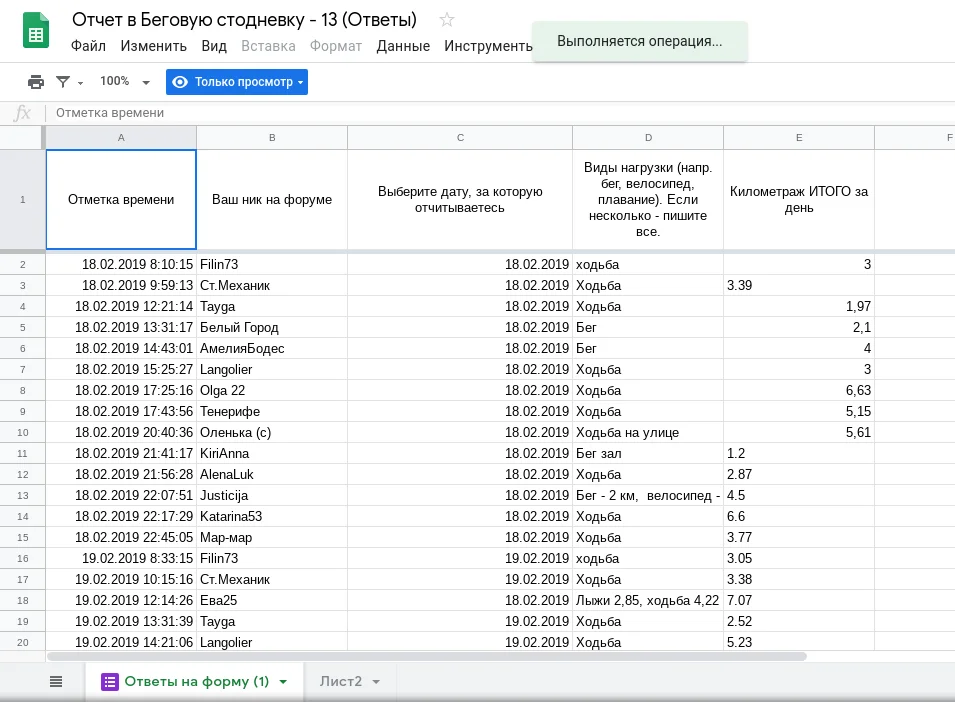Viewport: 955px width, 702px height.
Task: Click the eye icon in view-only button
Action: [x=181, y=82]
